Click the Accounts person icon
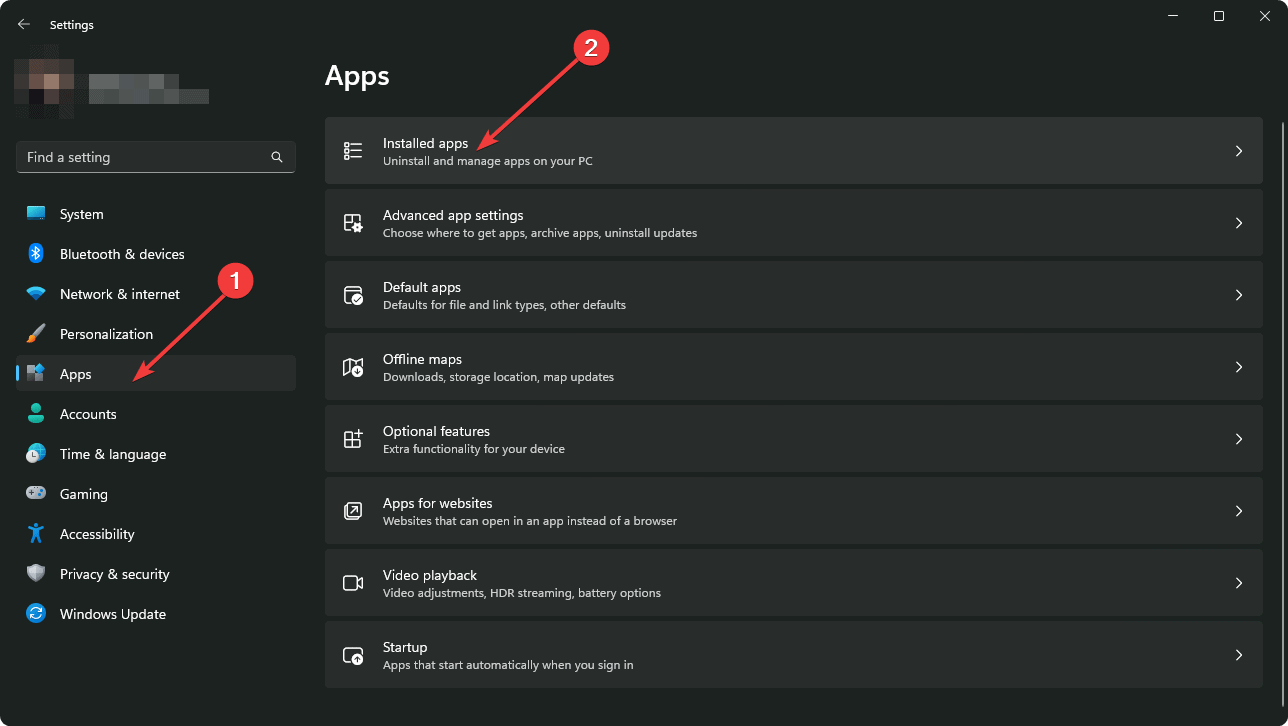The height and width of the screenshot is (726, 1288). point(36,414)
